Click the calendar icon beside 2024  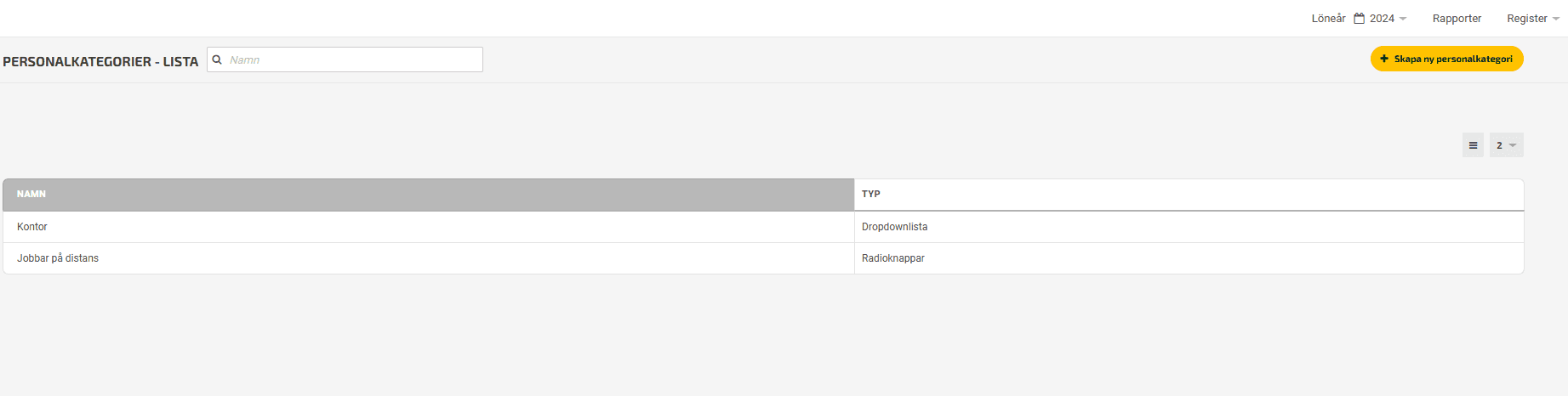click(x=1360, y=18)
